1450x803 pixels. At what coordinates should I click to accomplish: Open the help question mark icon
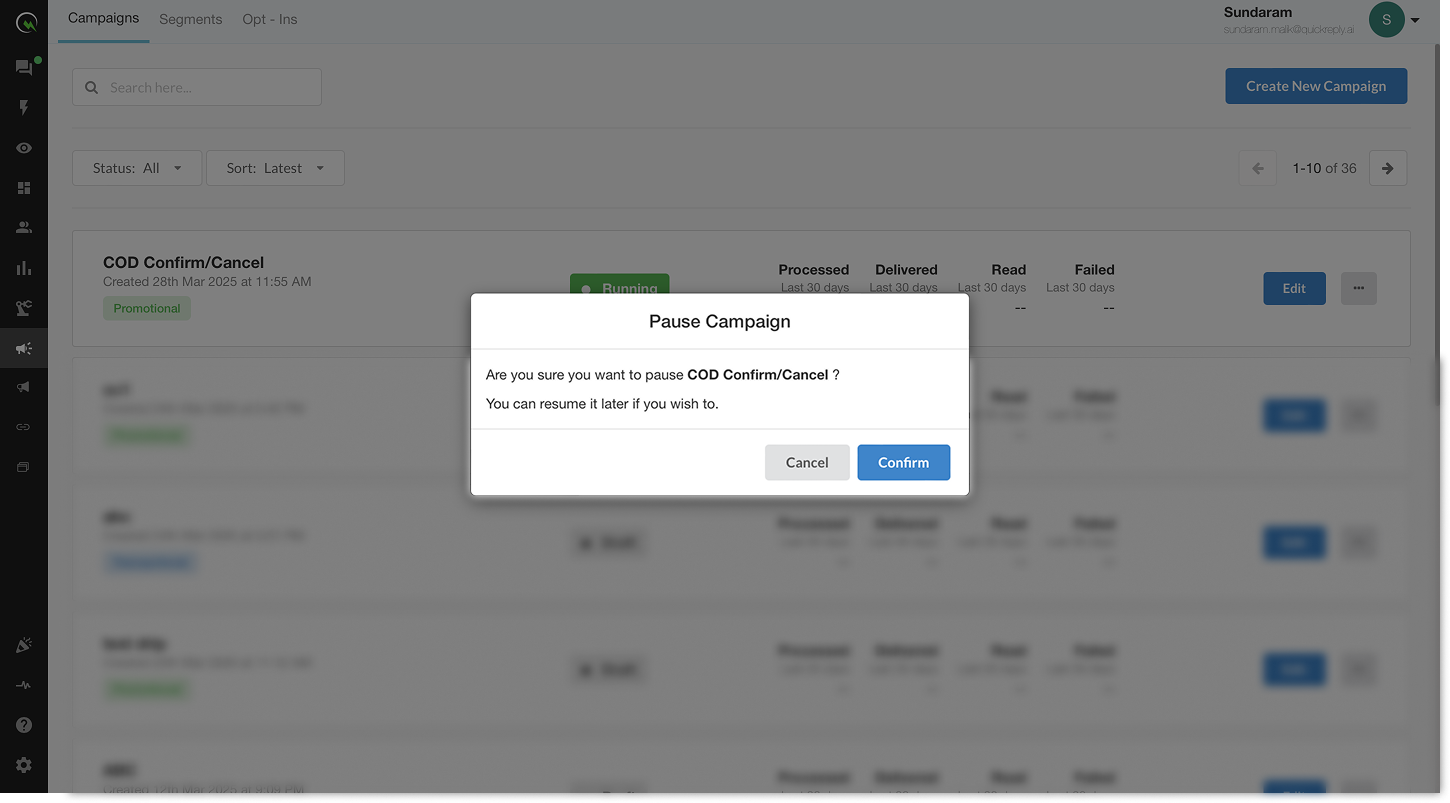tap(24, 725)
